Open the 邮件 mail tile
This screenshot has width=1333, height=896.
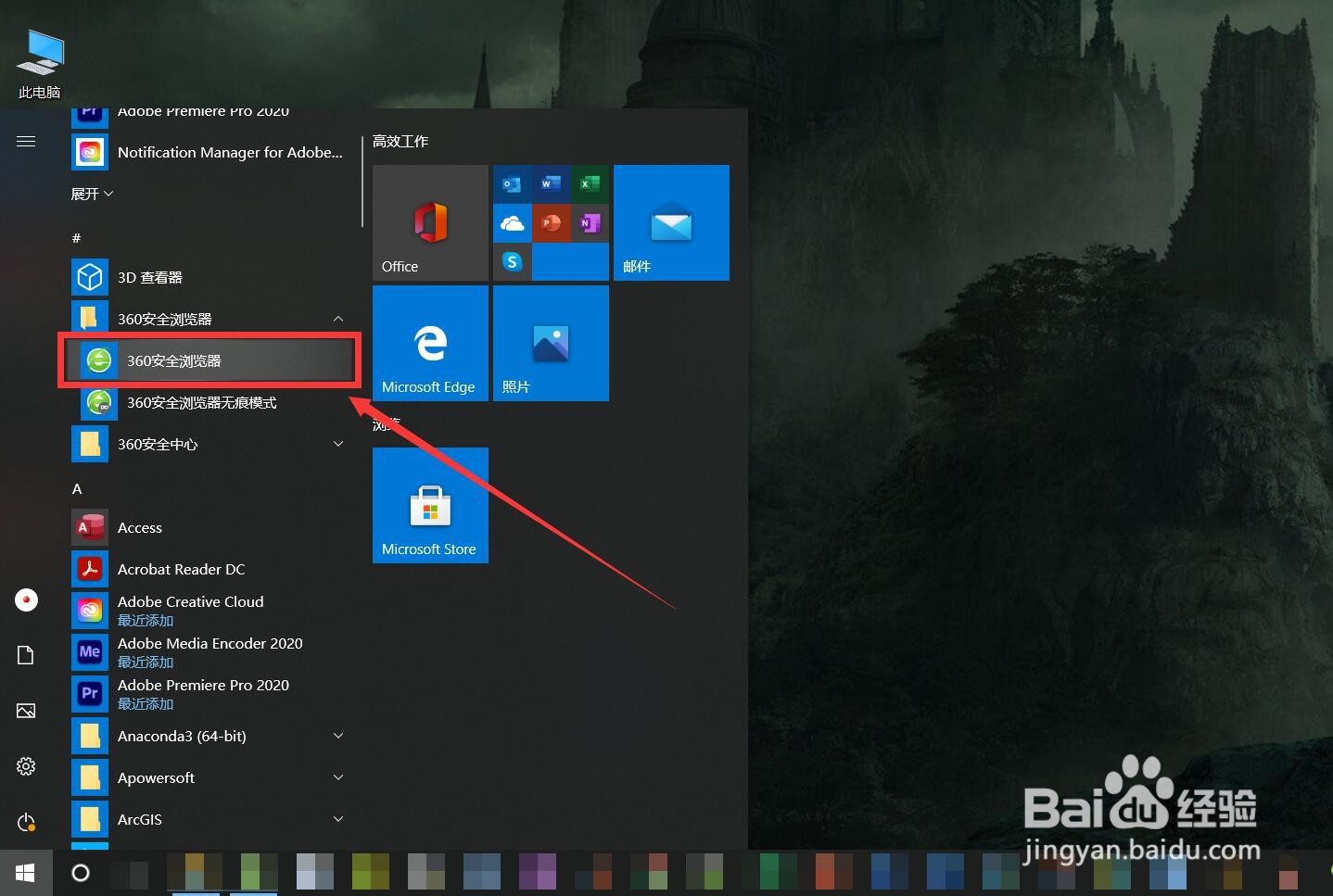tap(671, 222)
